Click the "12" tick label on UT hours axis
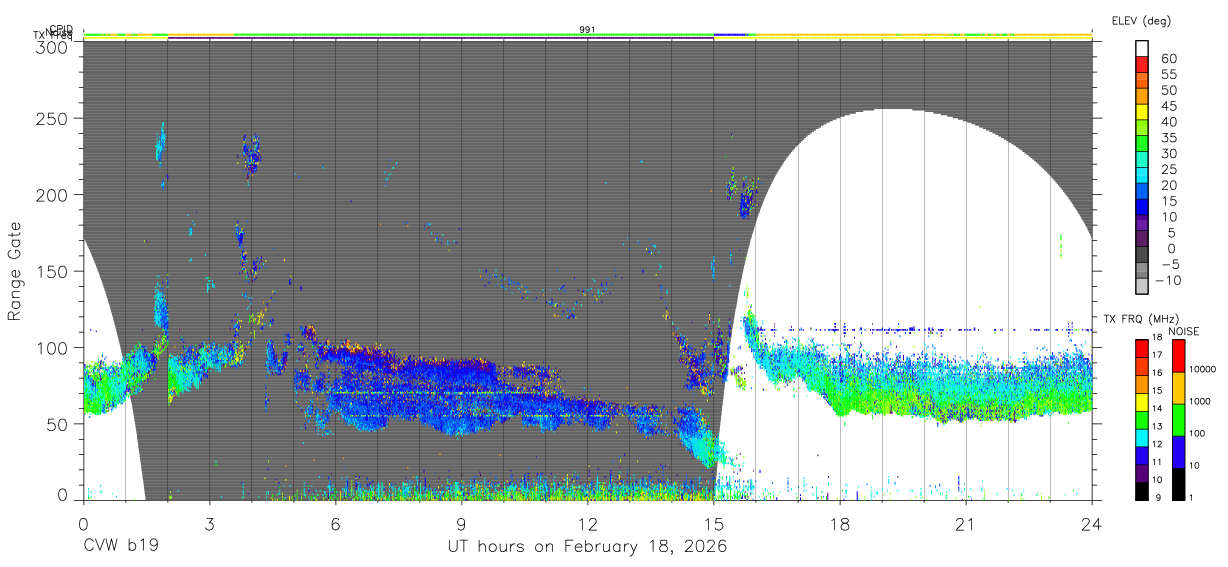Viewport: 1228px width, 567px height. coord(588,524)
